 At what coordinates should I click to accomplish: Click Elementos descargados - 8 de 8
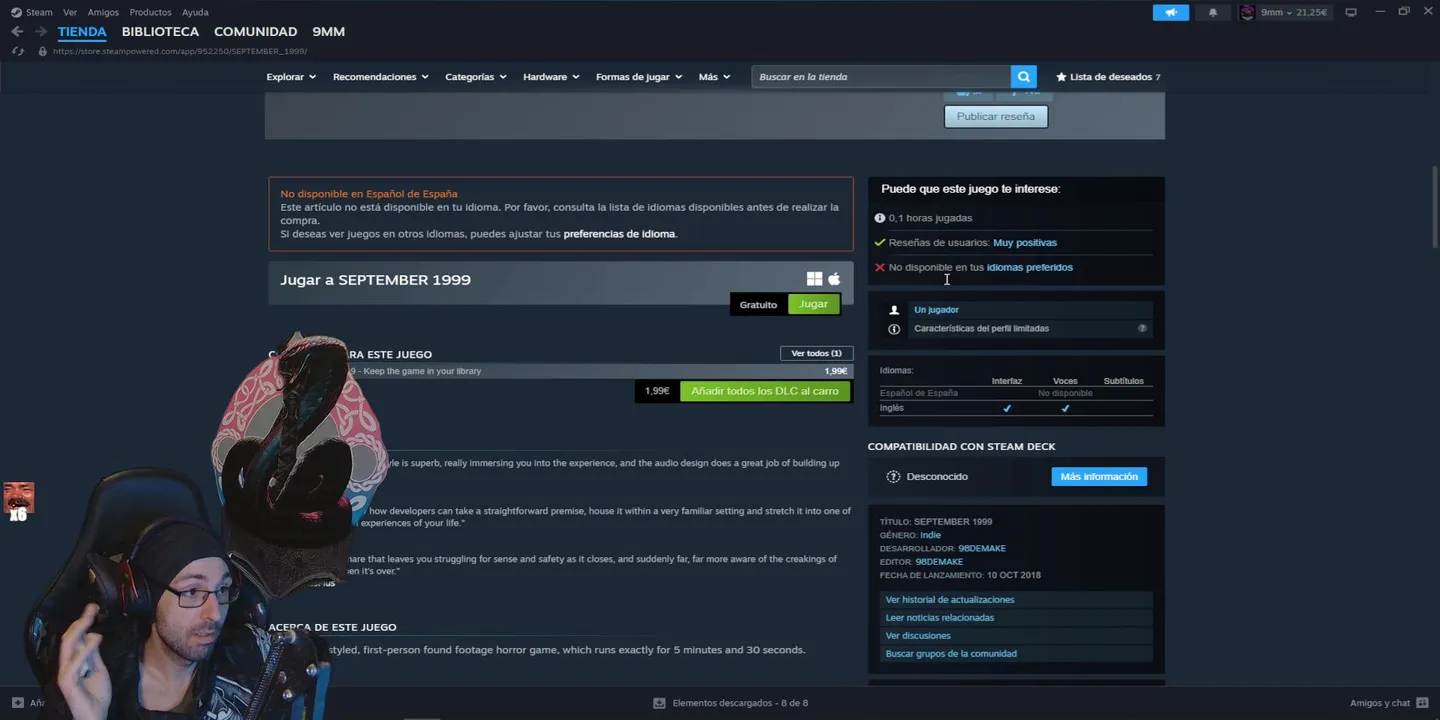(x=740, y=703)
